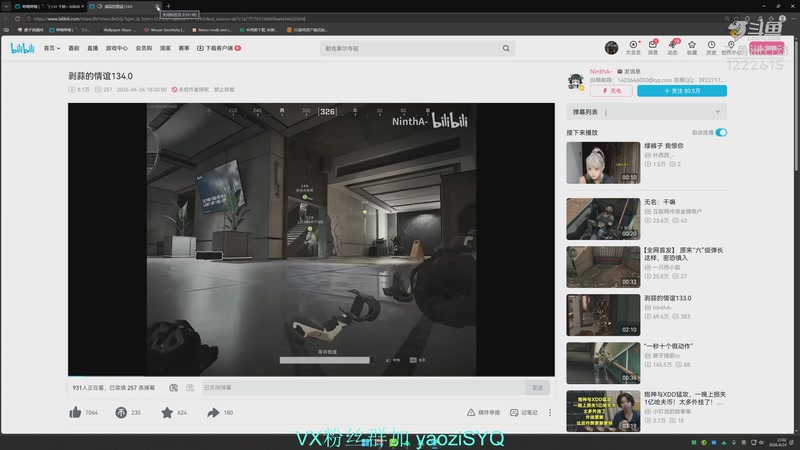Viewport: 800px width, 450px height.
Task: Click the 发送 send danmaku button
Action: tap(537, 388)
